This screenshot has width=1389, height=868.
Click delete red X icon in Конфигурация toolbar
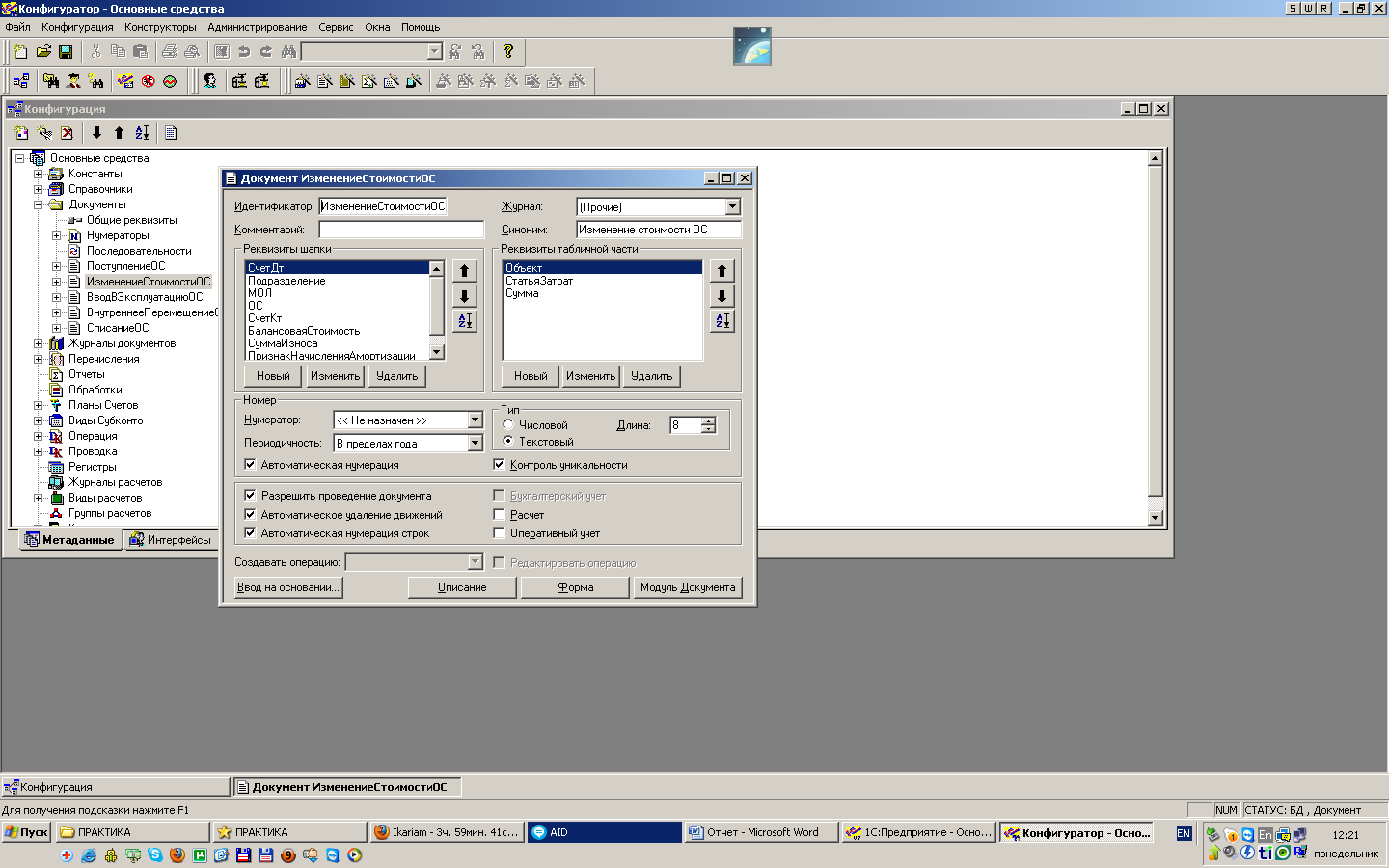coord(67,133)
